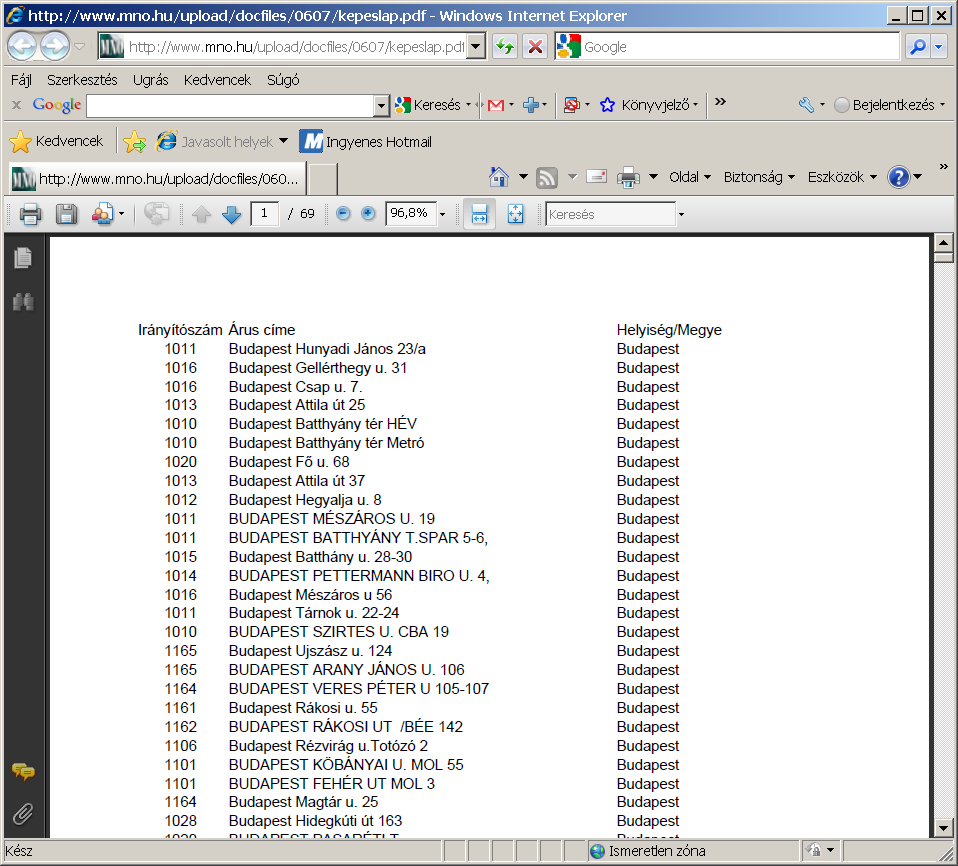Click the add to favorites star-arrow icon
This screenshot has width=958, height=866.
click(134, 142)
